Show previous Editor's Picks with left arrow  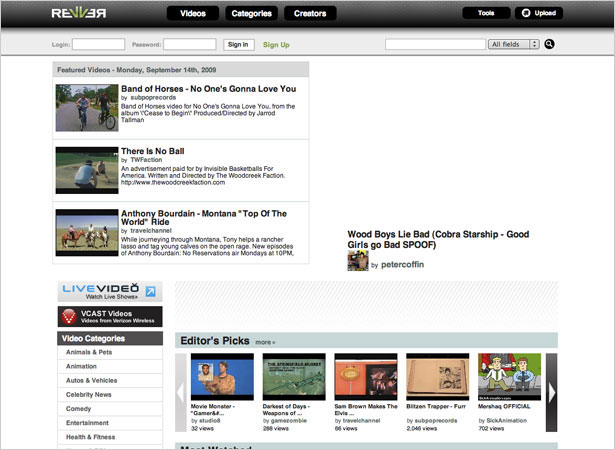(180, 392)
